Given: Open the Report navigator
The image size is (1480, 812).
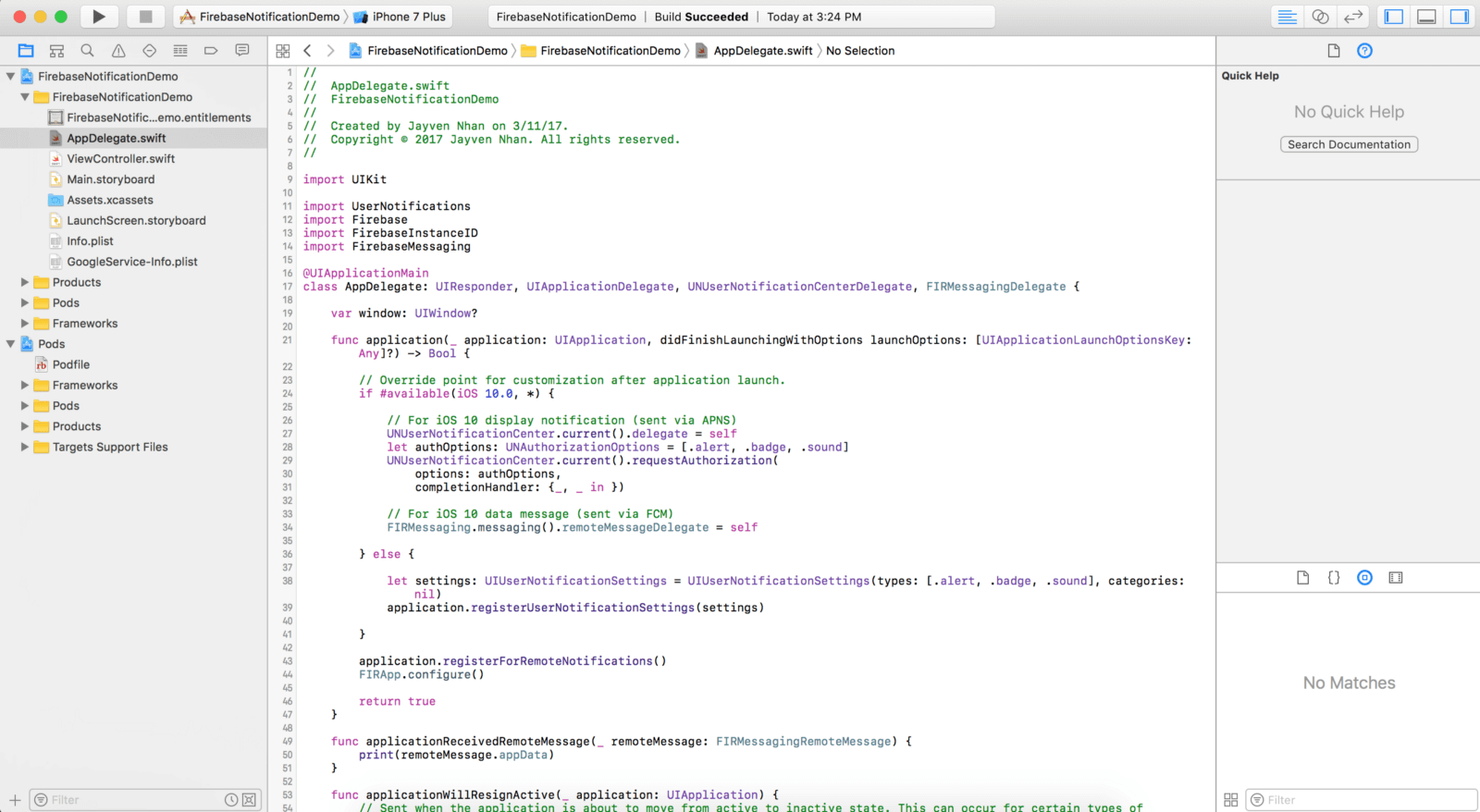Looking at the screenshot, I should click(242, 51).
